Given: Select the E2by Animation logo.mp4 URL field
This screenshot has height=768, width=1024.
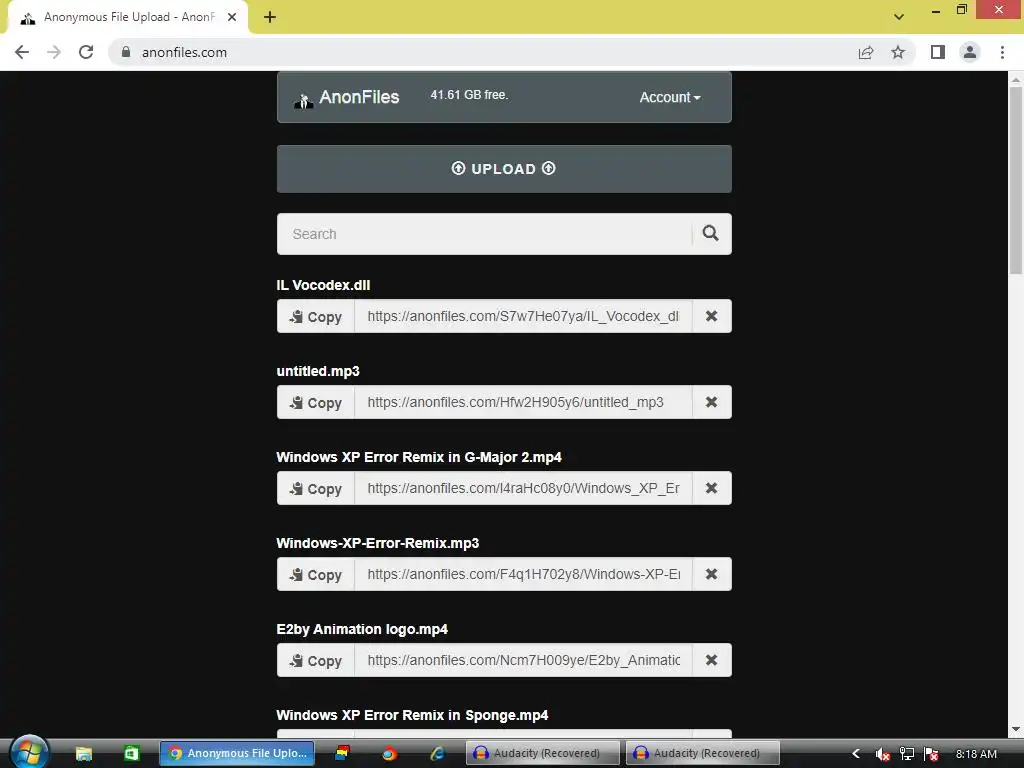Looking at the screenshot, I should point(523,660).
